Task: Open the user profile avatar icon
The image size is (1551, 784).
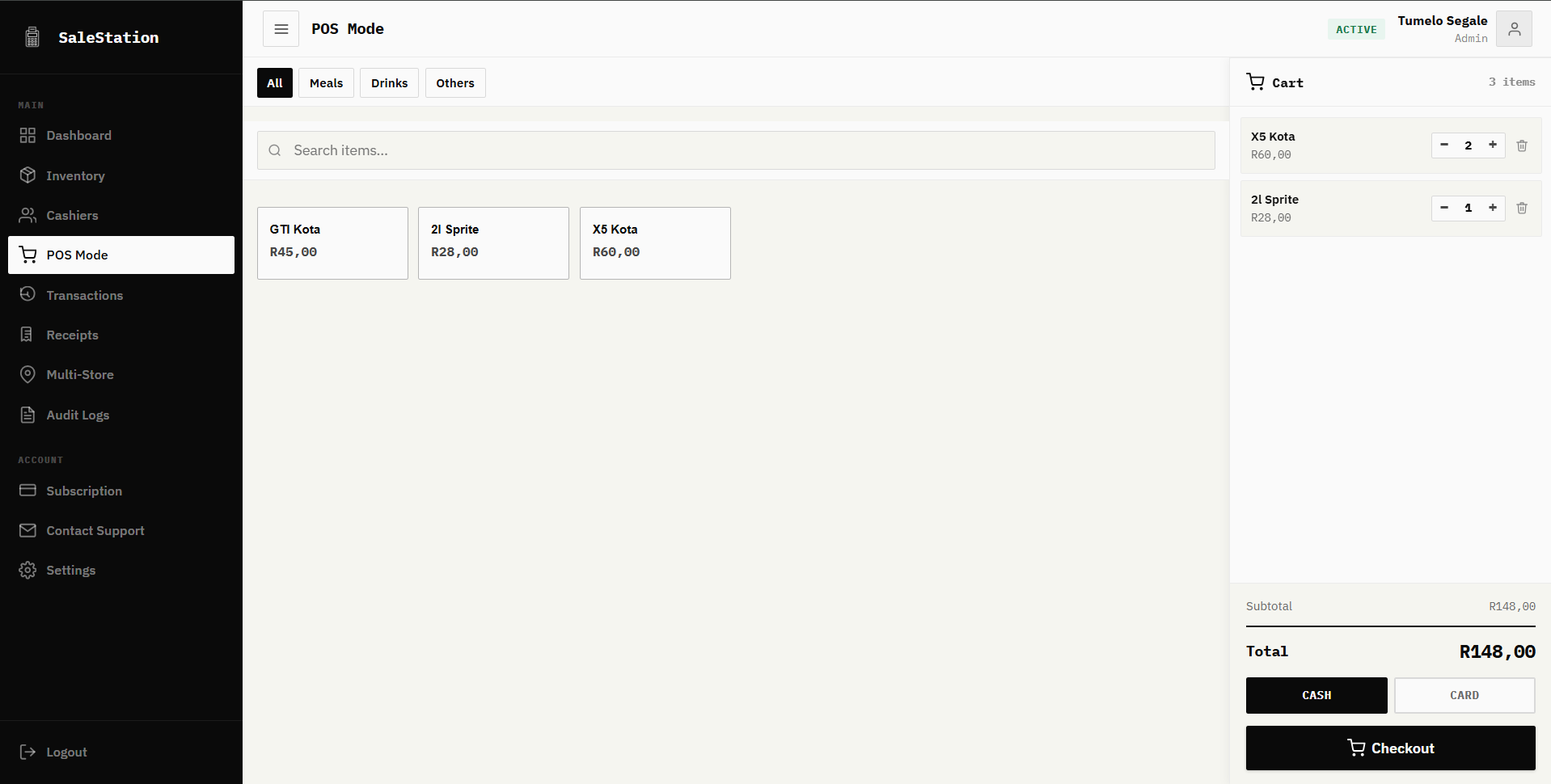Action: (x=1514, y=29)
